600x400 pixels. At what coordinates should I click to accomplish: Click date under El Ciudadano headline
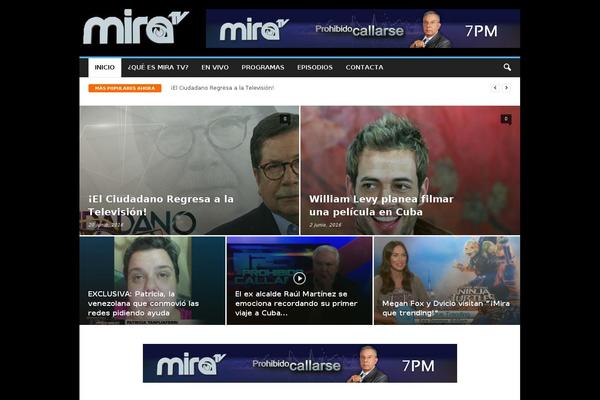coord(106,225)
